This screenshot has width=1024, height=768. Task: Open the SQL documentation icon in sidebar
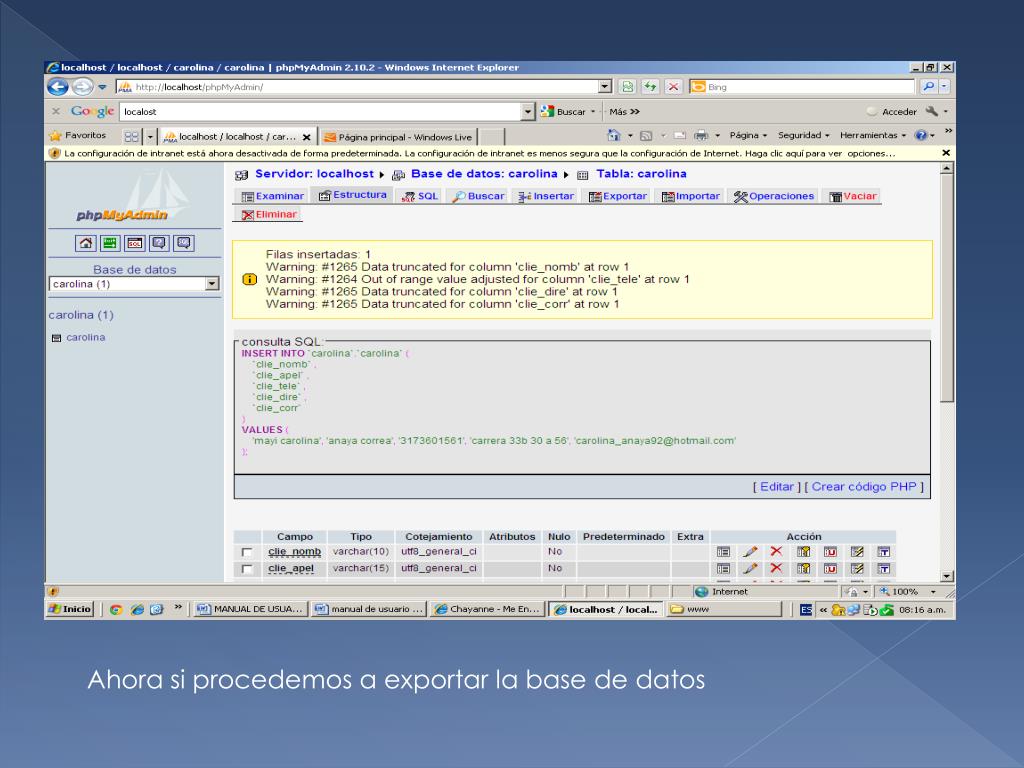(x=184, y=244)
